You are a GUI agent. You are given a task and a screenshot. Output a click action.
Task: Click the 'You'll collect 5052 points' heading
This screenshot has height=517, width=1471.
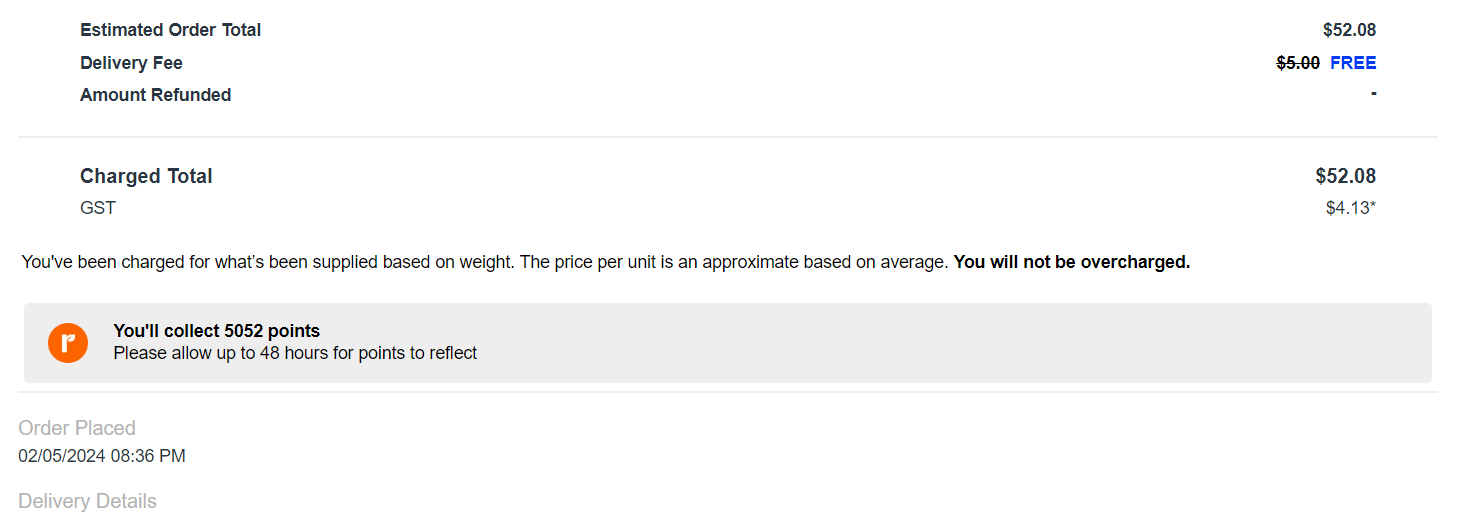tap(216, 331)
